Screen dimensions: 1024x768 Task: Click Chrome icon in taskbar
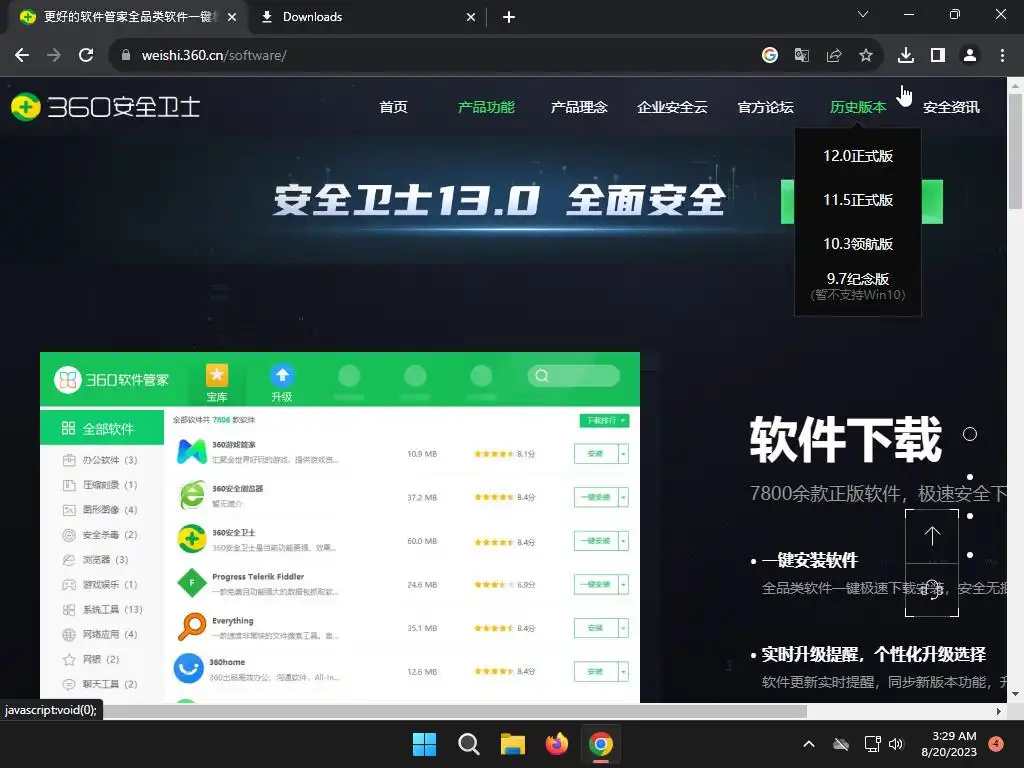click(601, 744)
